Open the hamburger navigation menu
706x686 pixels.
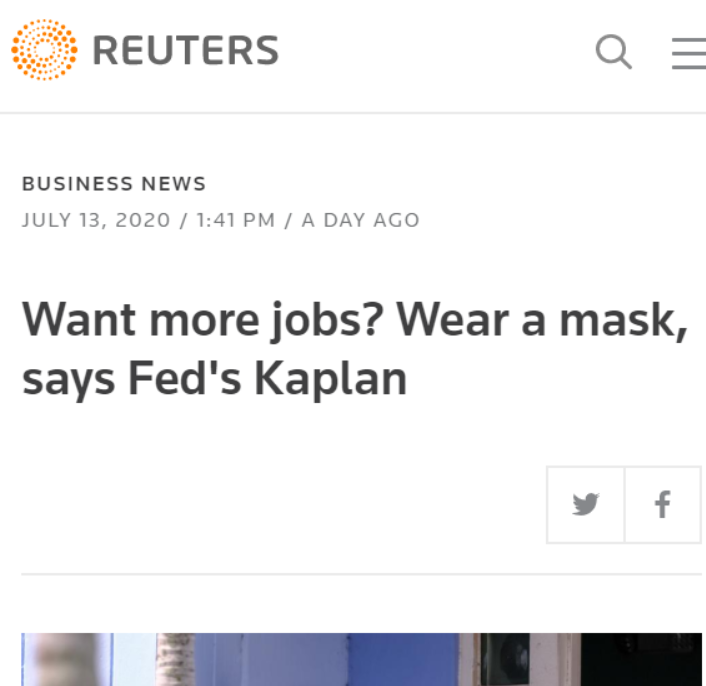coord(688,52)
